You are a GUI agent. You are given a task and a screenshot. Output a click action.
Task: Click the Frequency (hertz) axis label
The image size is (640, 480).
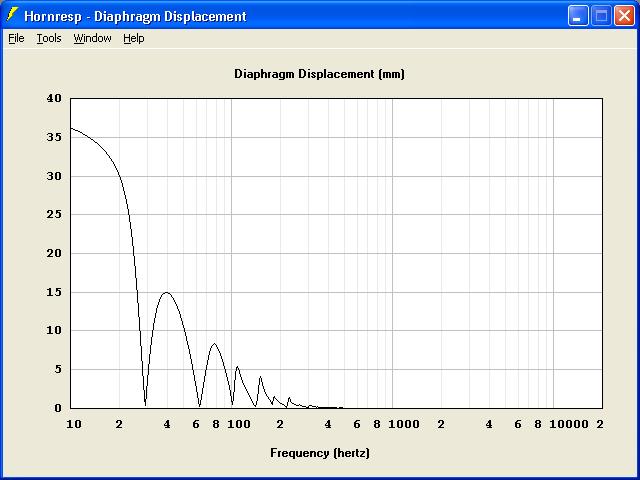point(320,453)
